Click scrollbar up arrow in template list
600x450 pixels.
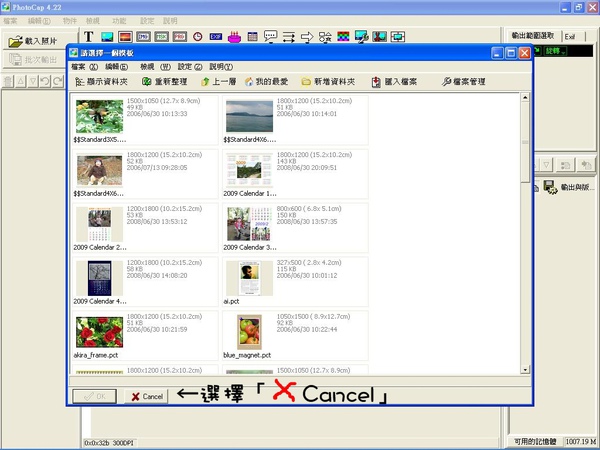pyautogui.click(x=525, y=98)
